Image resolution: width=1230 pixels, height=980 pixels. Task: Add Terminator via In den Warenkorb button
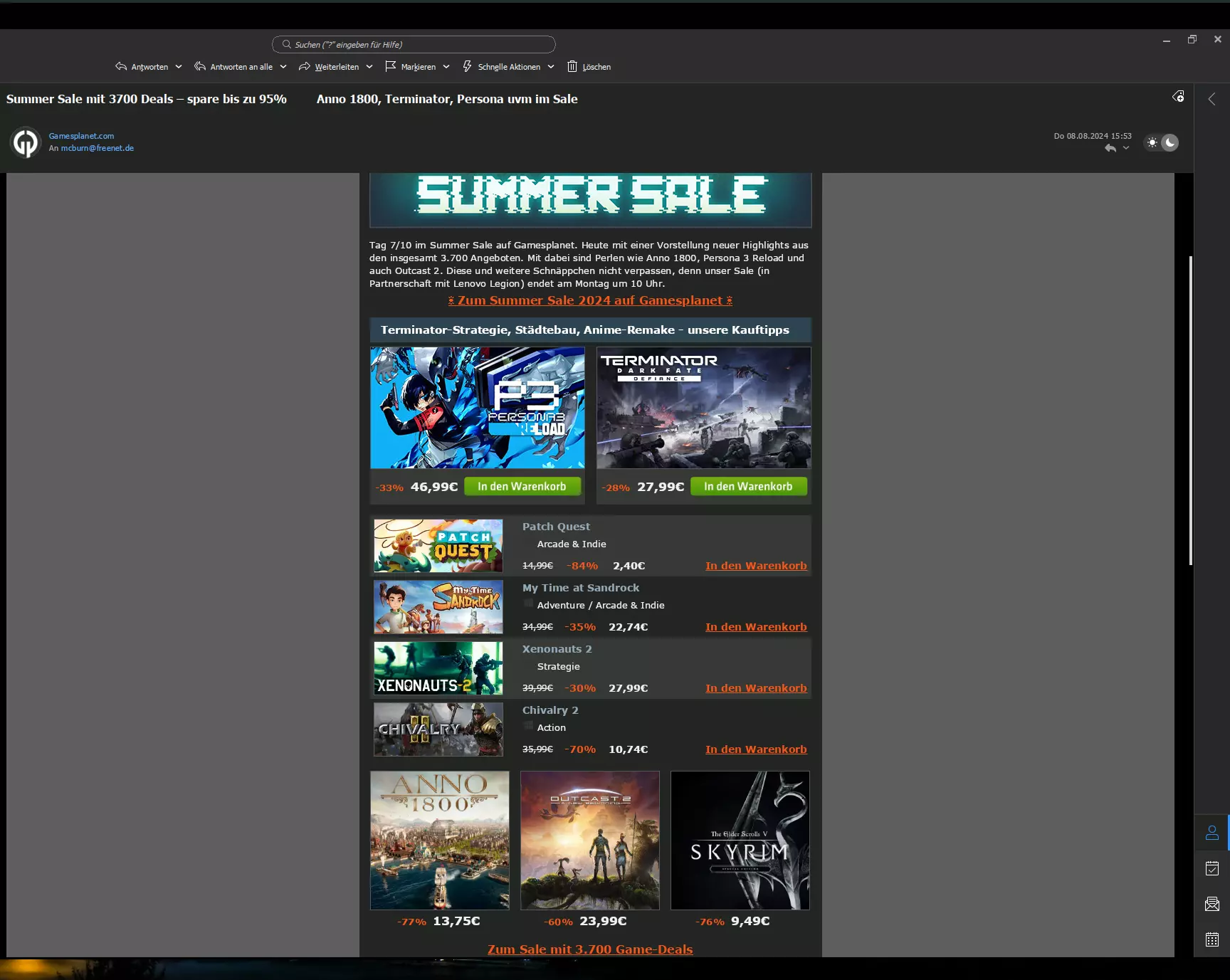pos(749,487)
